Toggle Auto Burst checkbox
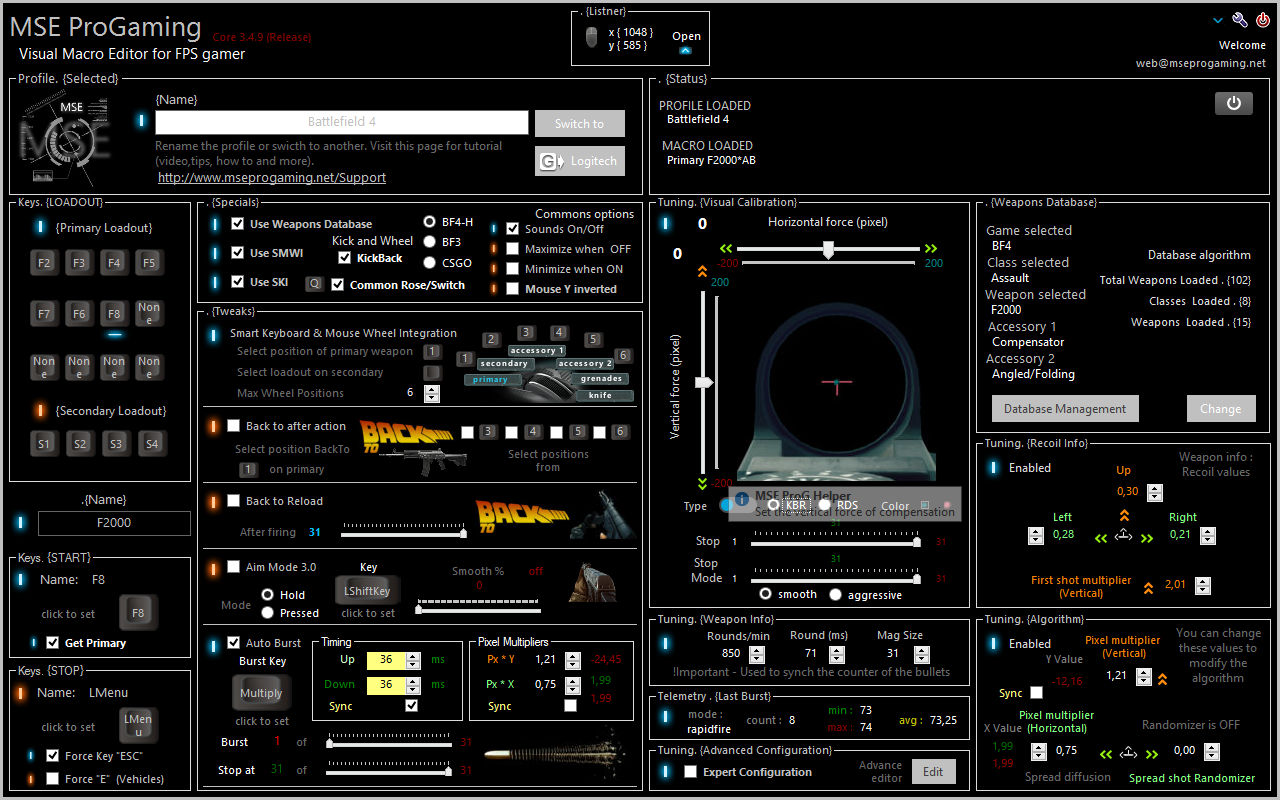The image size is (1280, 800). [x=234, y=643]
